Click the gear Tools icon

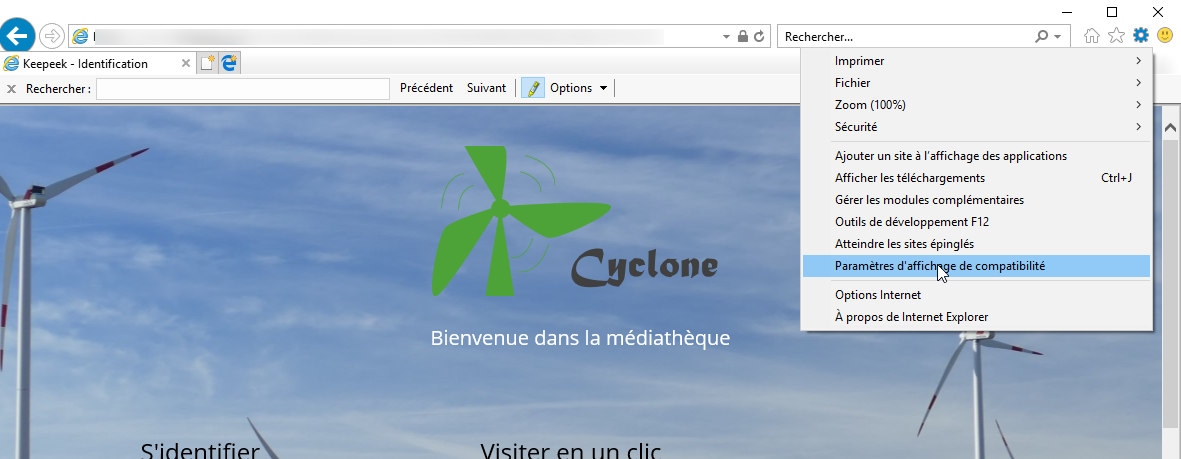click(1141, 35)
